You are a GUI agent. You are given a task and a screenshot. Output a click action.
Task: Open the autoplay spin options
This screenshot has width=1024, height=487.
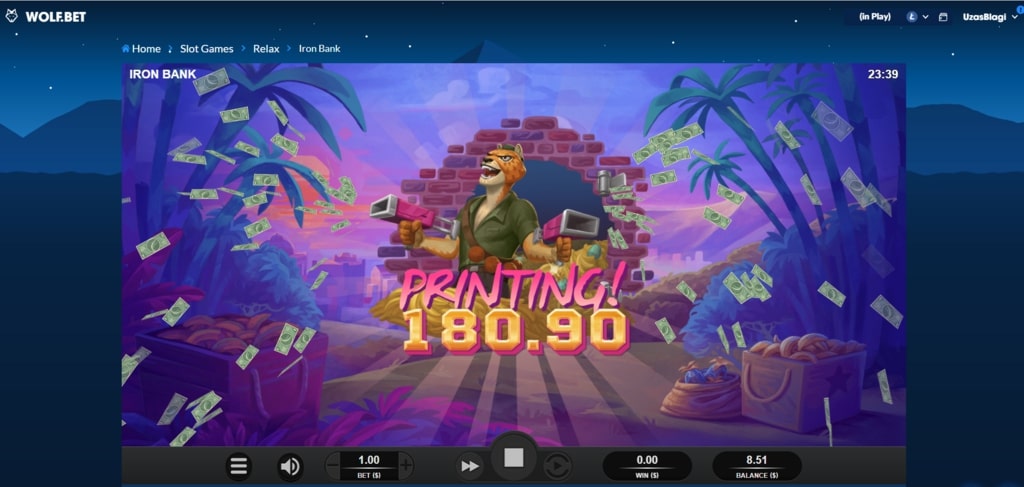pyautogui.click(x=557, y=466)
